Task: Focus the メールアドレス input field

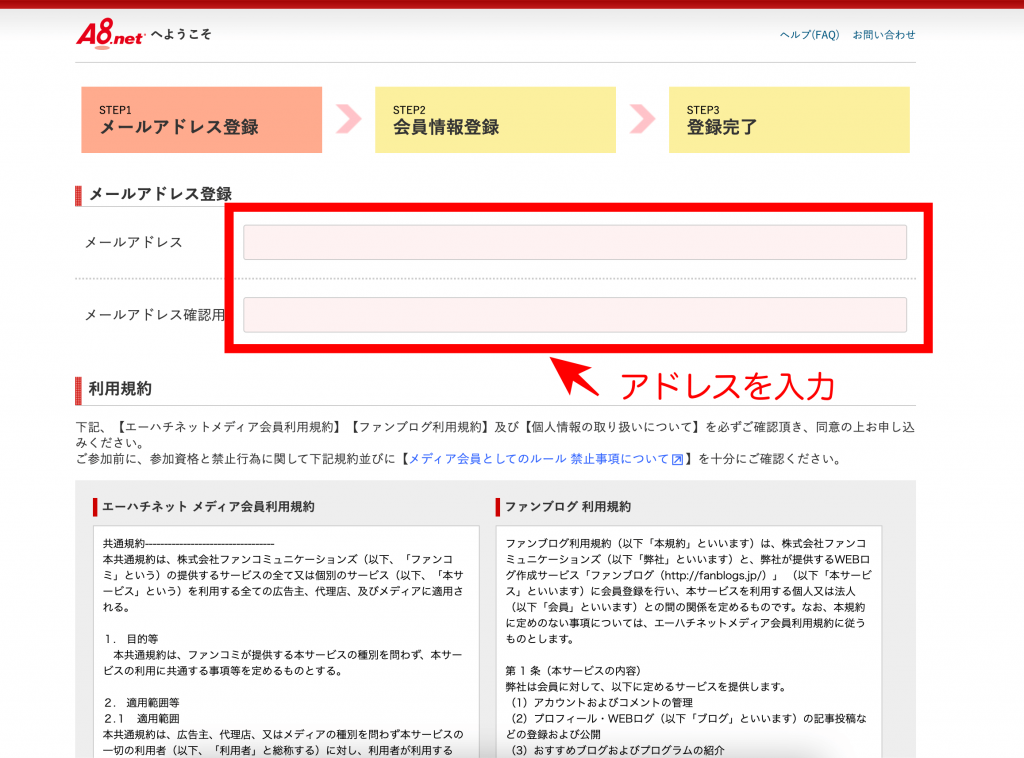Action: point(574,242)
